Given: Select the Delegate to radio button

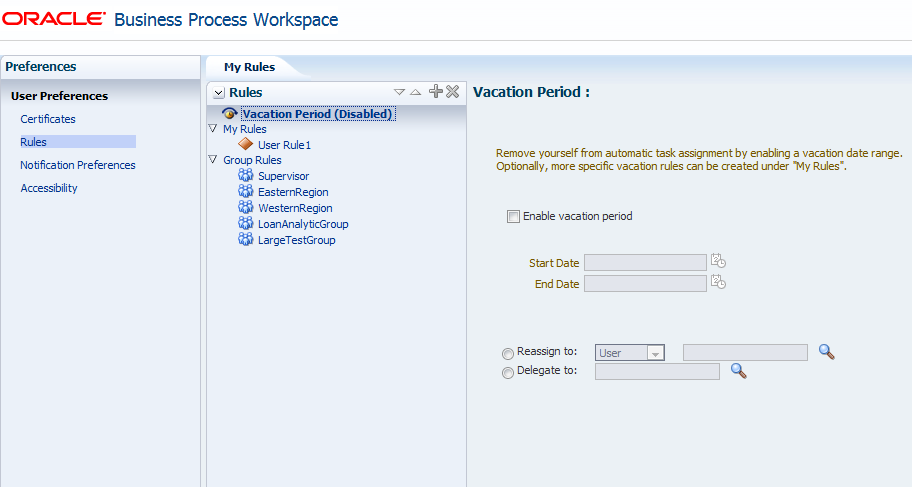Looking at the screenshot, I should click(x=508, y=372).
